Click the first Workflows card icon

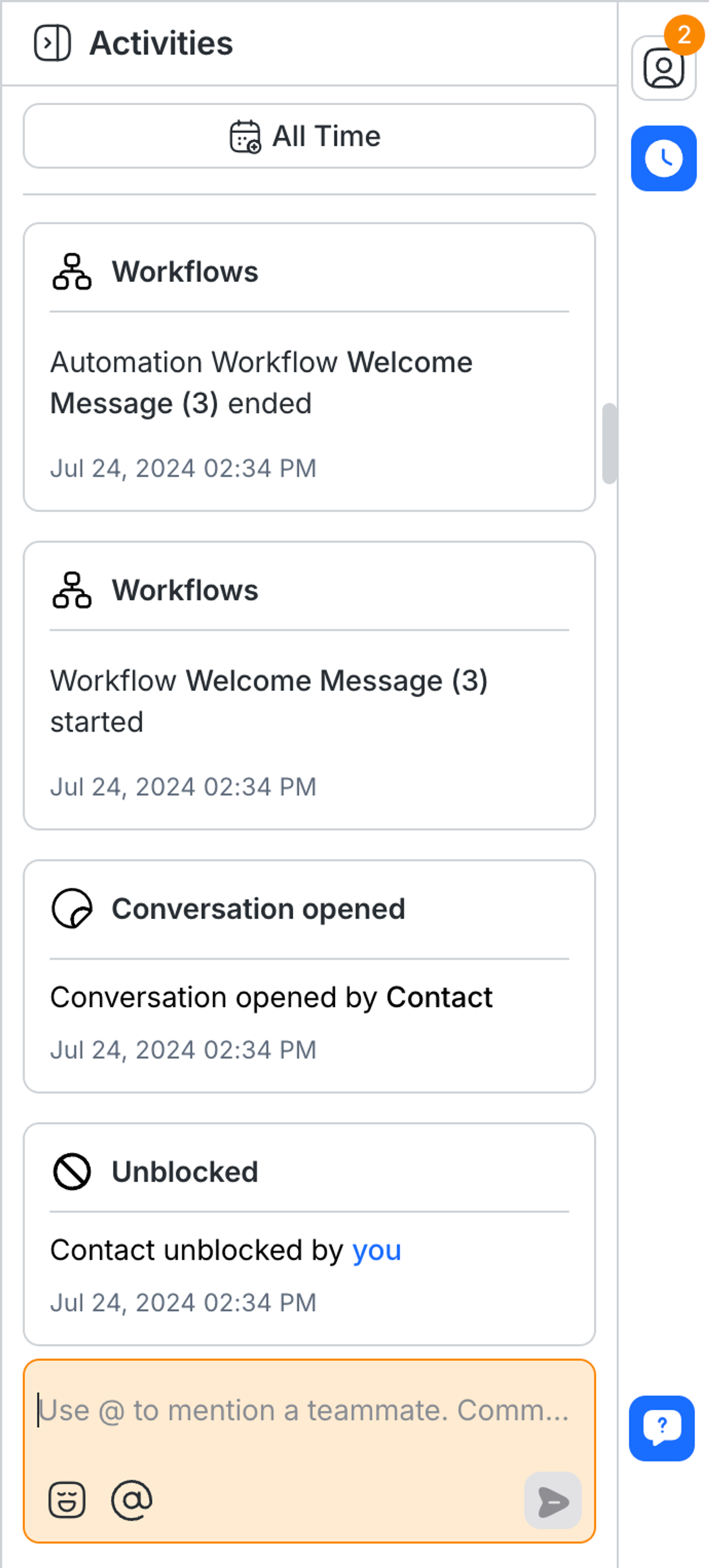pos(72,272)
